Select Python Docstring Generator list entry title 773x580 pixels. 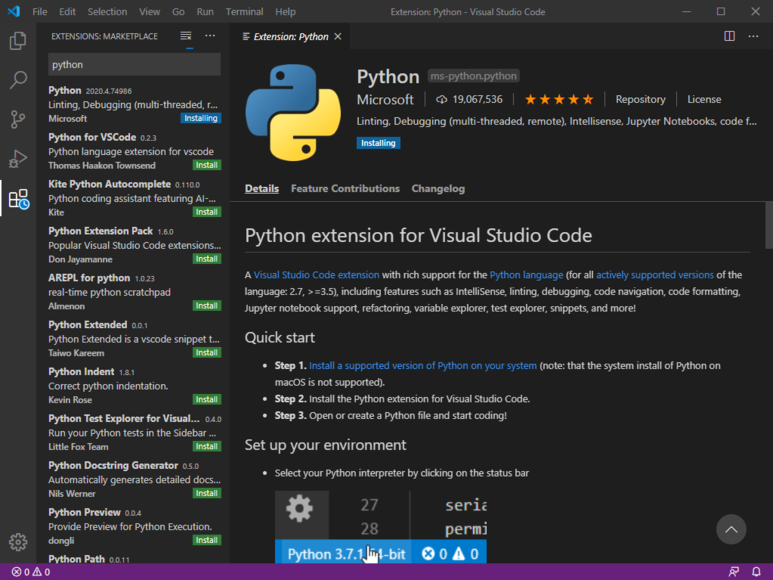(113, 465)
